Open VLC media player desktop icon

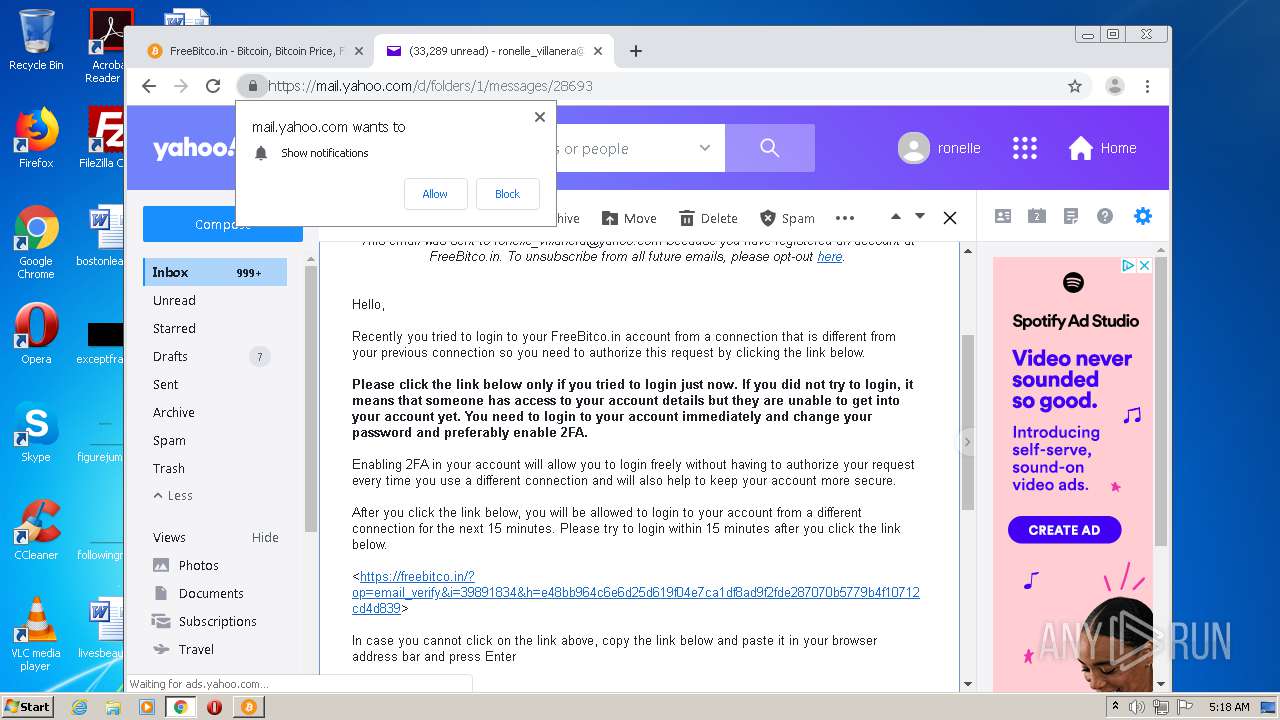click(x=36, y=635)
